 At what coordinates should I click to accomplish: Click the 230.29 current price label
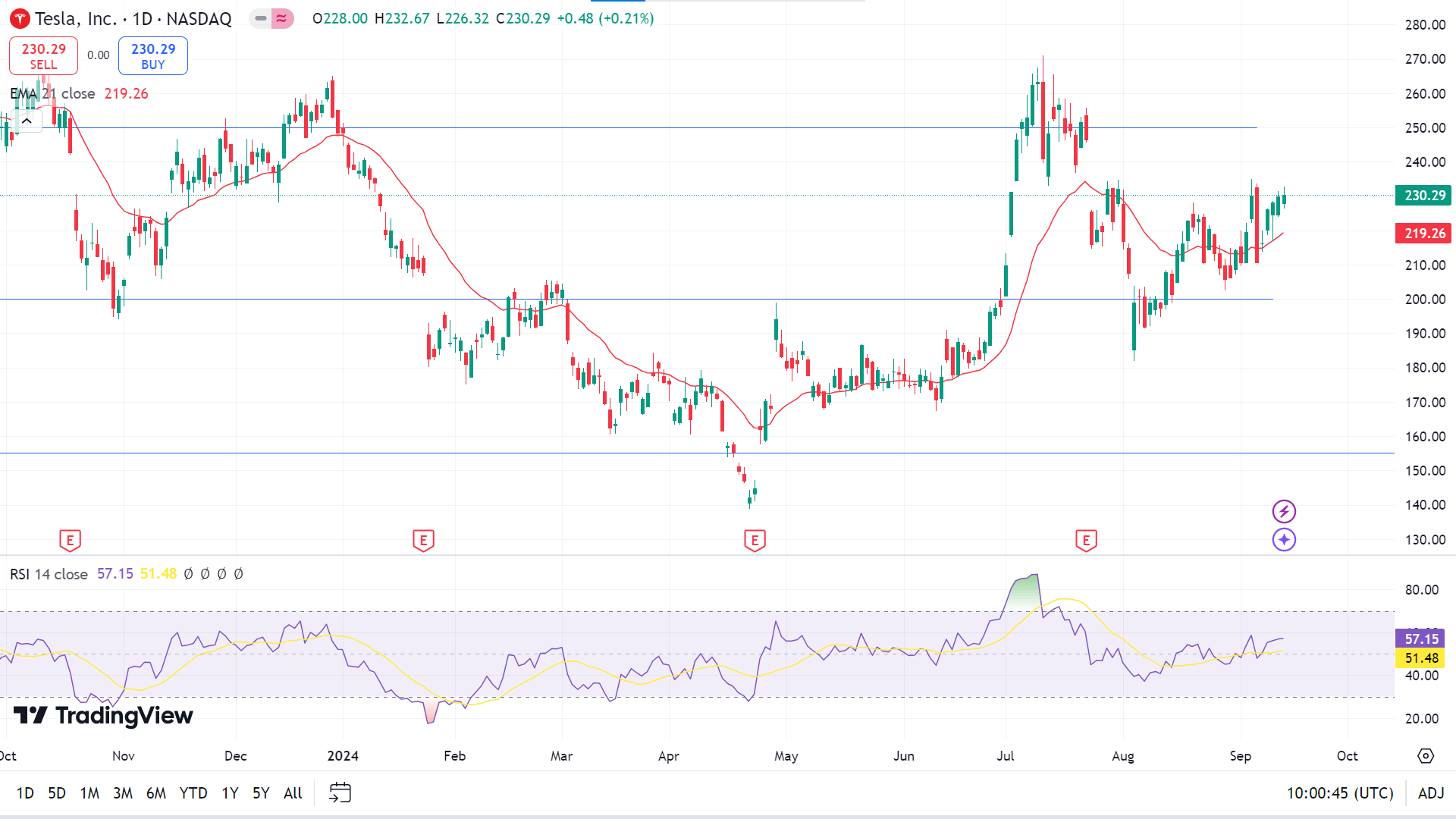pyautogui.click(x=1423, y=196)
